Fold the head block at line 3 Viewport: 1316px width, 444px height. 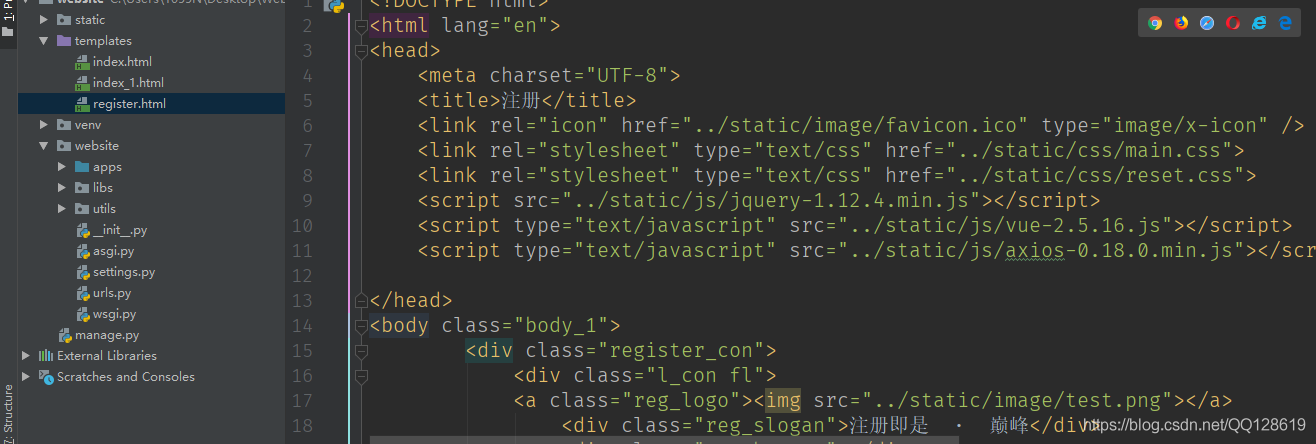point(361,51)
